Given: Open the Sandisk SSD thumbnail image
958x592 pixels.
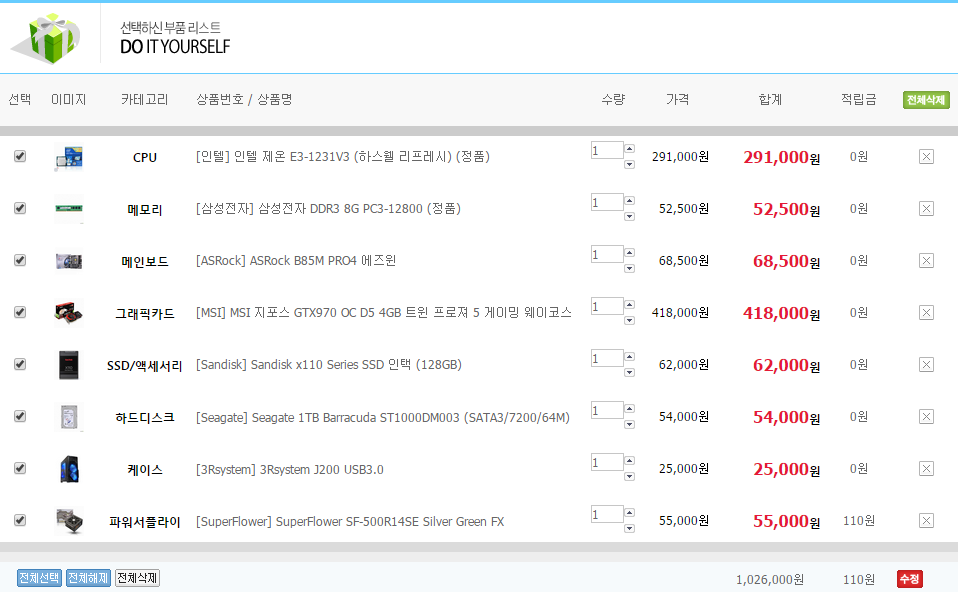Looking at the screenshot, I should 68,365.
